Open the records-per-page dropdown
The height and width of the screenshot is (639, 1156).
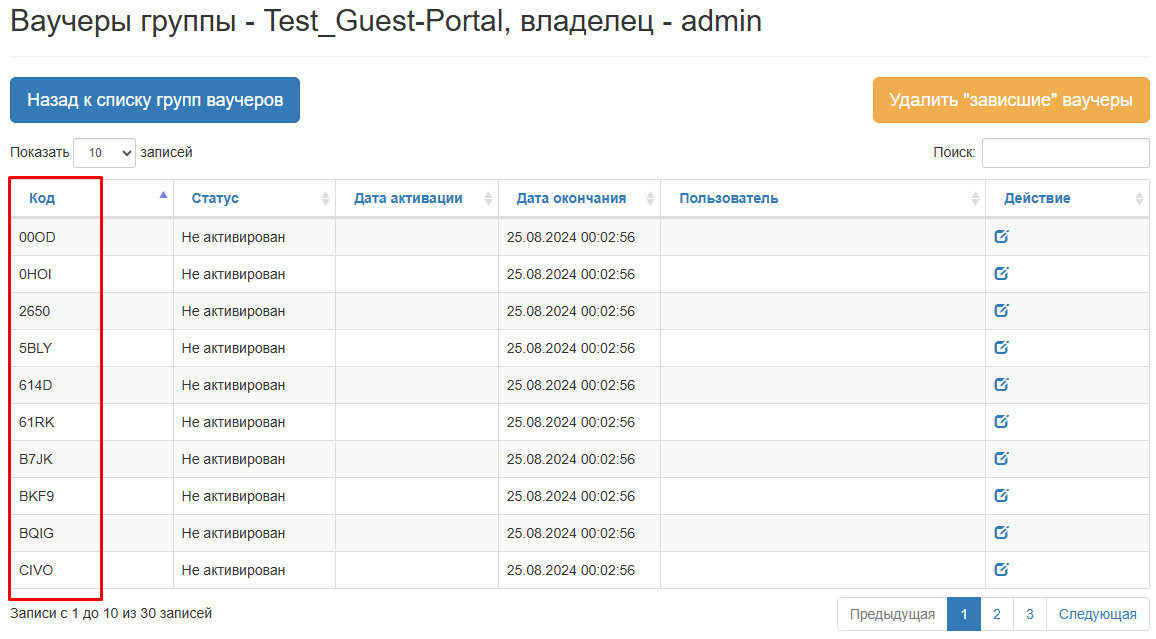pyautogui.click(x=104, y=153)
